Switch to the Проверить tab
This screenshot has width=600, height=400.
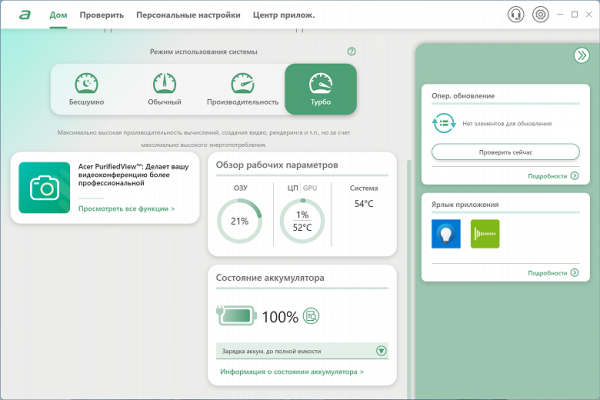click(x=102, y=15)
